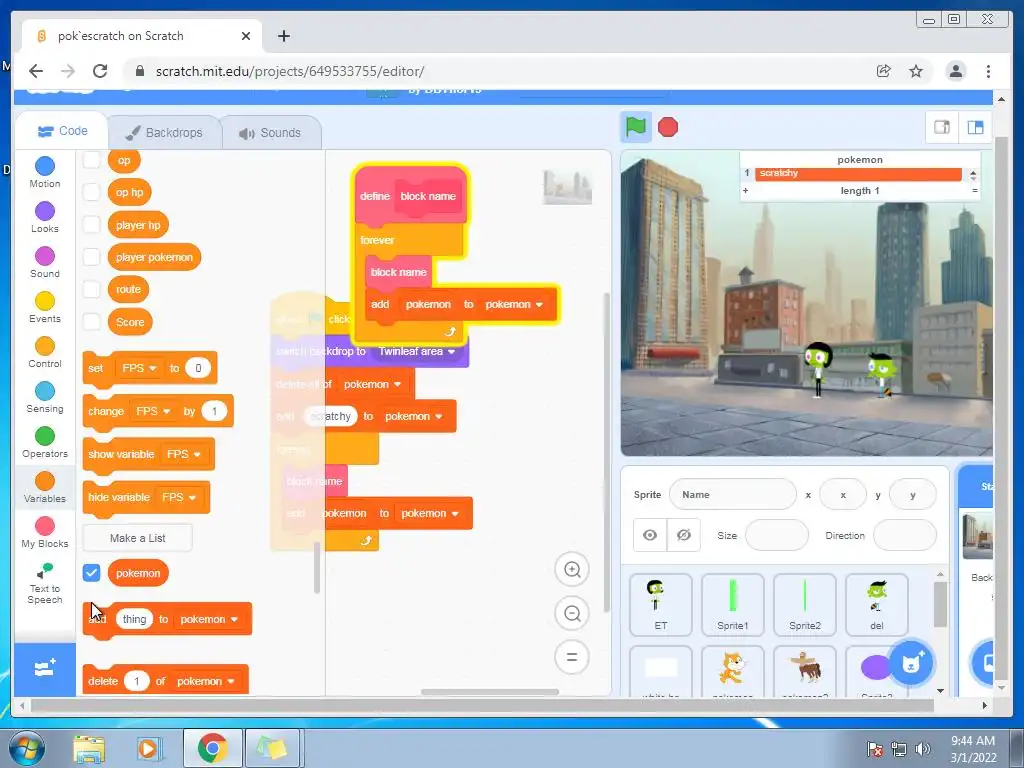Click the sprite Size input field
Viewport: 1024px width, 768px height.
point(776,536)
